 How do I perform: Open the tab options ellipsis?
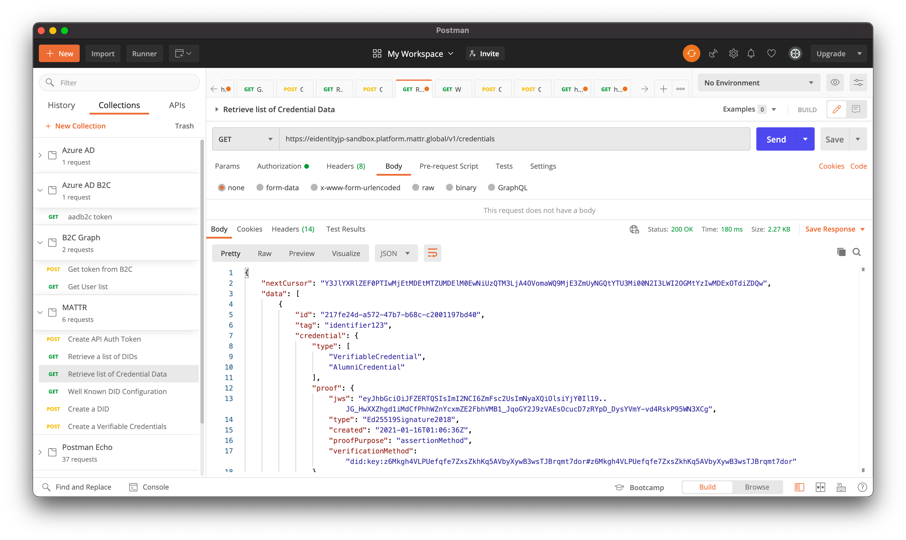(x=681, y=89)
